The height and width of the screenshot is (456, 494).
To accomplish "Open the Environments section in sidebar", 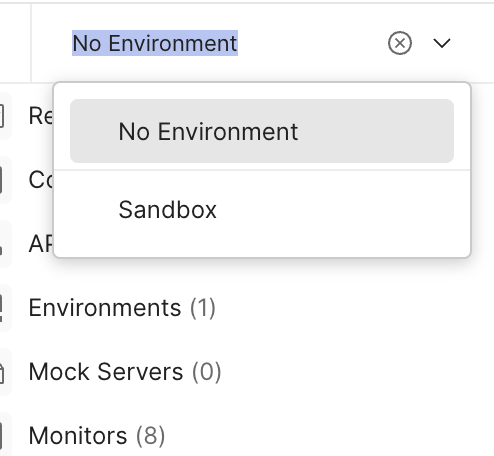I will (x=122, y=308).
